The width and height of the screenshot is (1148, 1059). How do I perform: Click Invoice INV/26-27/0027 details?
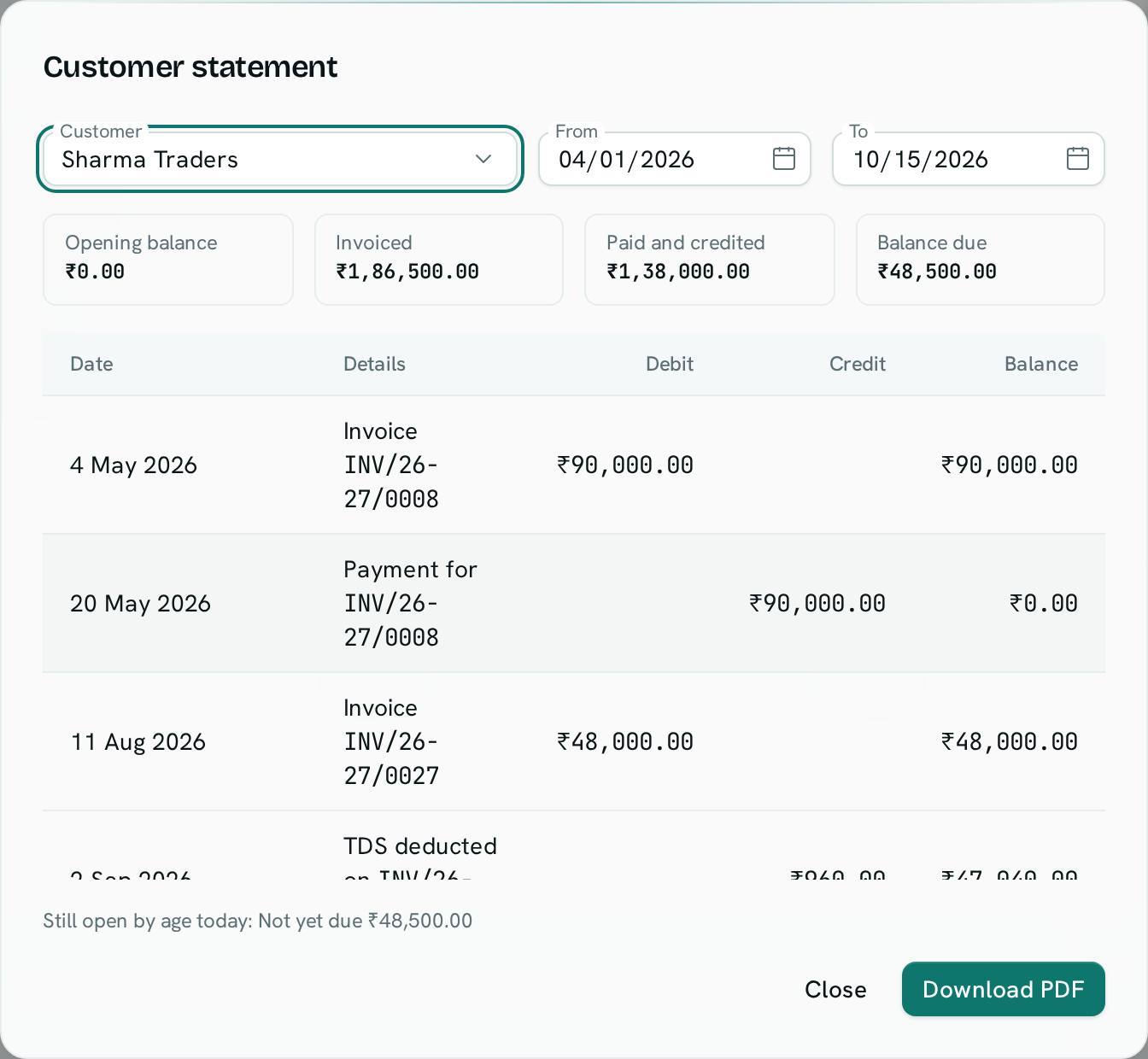(x=391, y=741)
